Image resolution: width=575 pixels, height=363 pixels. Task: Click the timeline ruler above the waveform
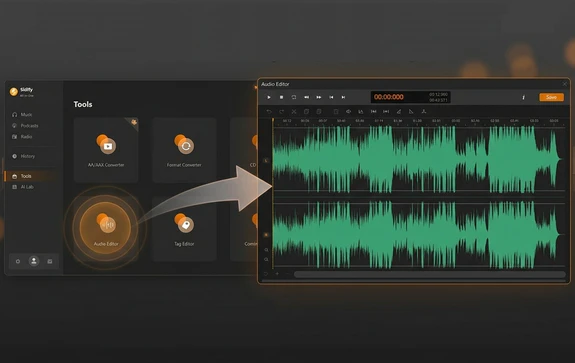click(x=419, y=121)
